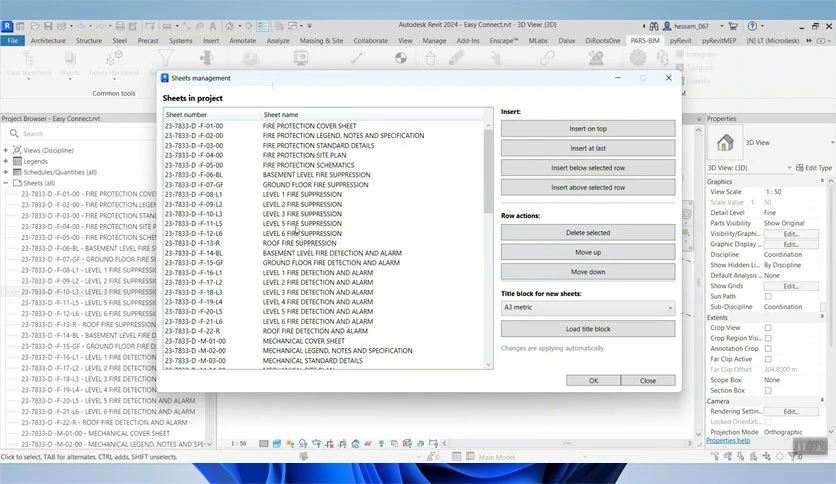Click the selection filter funnel icon in status bar
The image size is (836, 484).
point(792,457)
